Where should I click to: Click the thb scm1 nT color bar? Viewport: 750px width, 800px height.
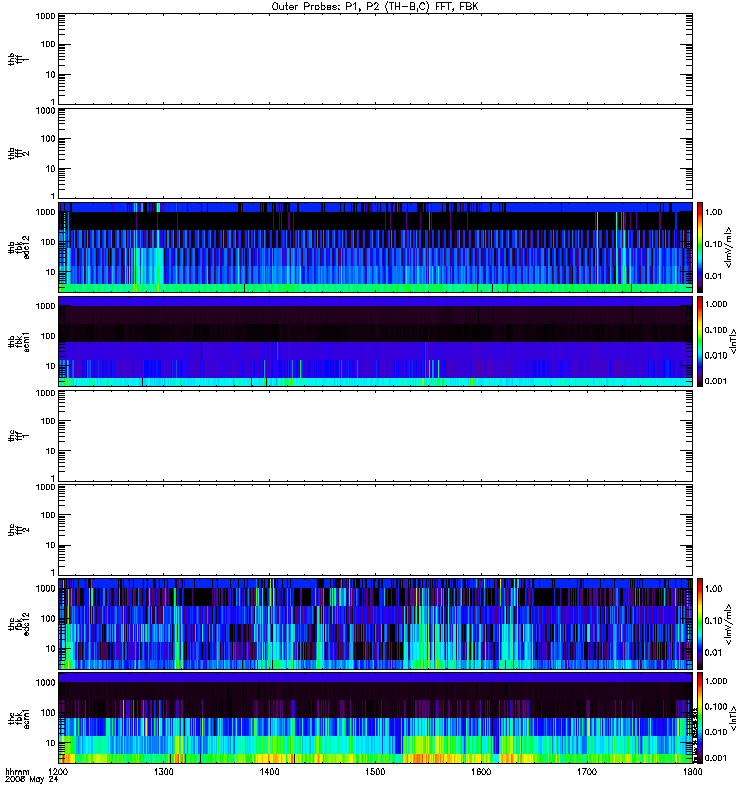[700, 341]
